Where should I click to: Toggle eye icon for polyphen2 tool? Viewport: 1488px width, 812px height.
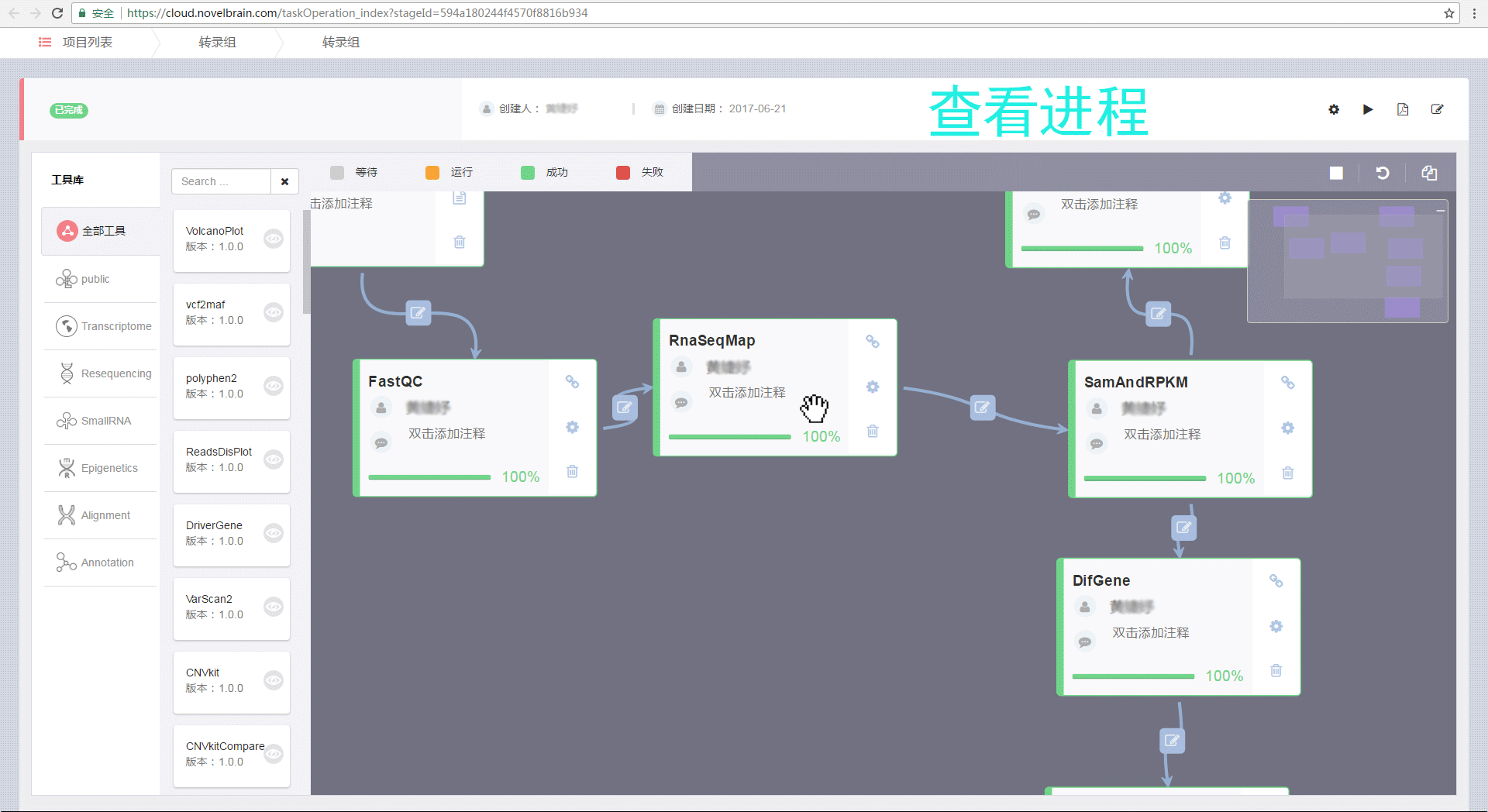[x=274, y=386]
